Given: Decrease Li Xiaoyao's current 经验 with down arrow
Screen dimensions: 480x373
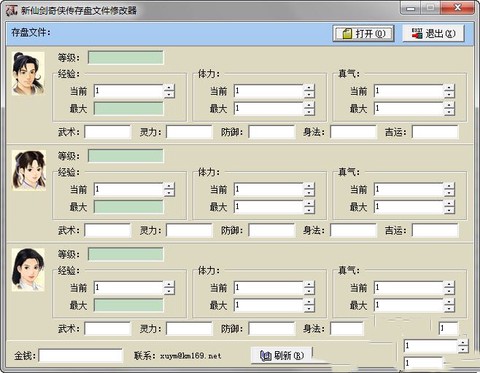Looking at the screenshot, I should 169,94.
